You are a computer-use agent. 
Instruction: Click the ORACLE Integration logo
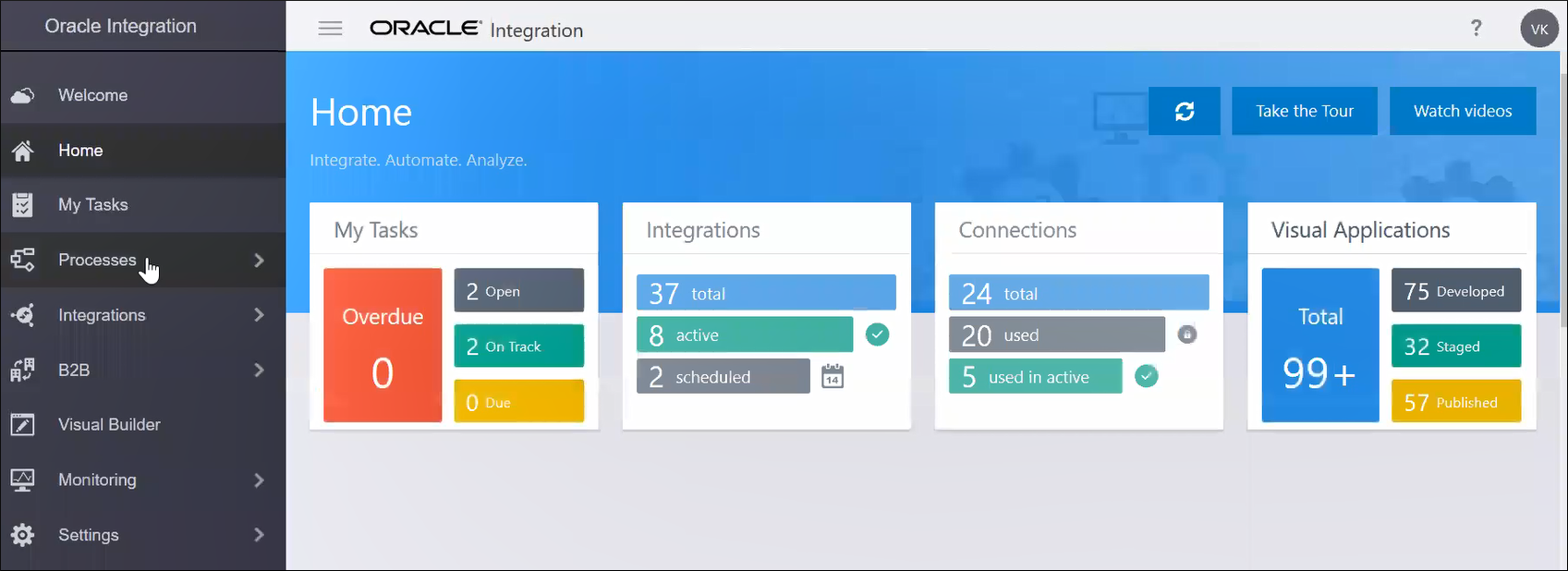coord(477,29)
